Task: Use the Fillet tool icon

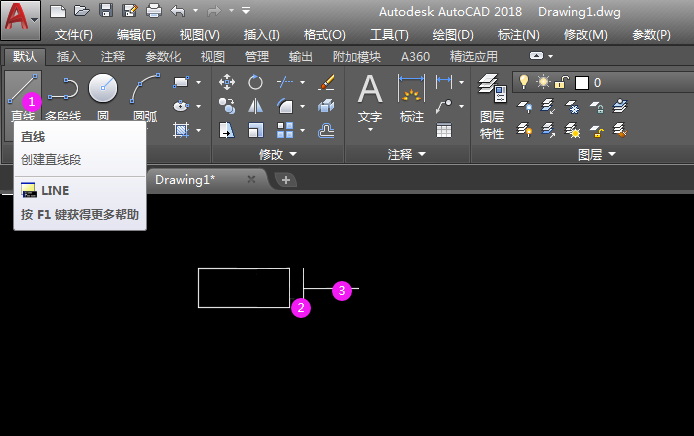Action: tap(285, 106)
